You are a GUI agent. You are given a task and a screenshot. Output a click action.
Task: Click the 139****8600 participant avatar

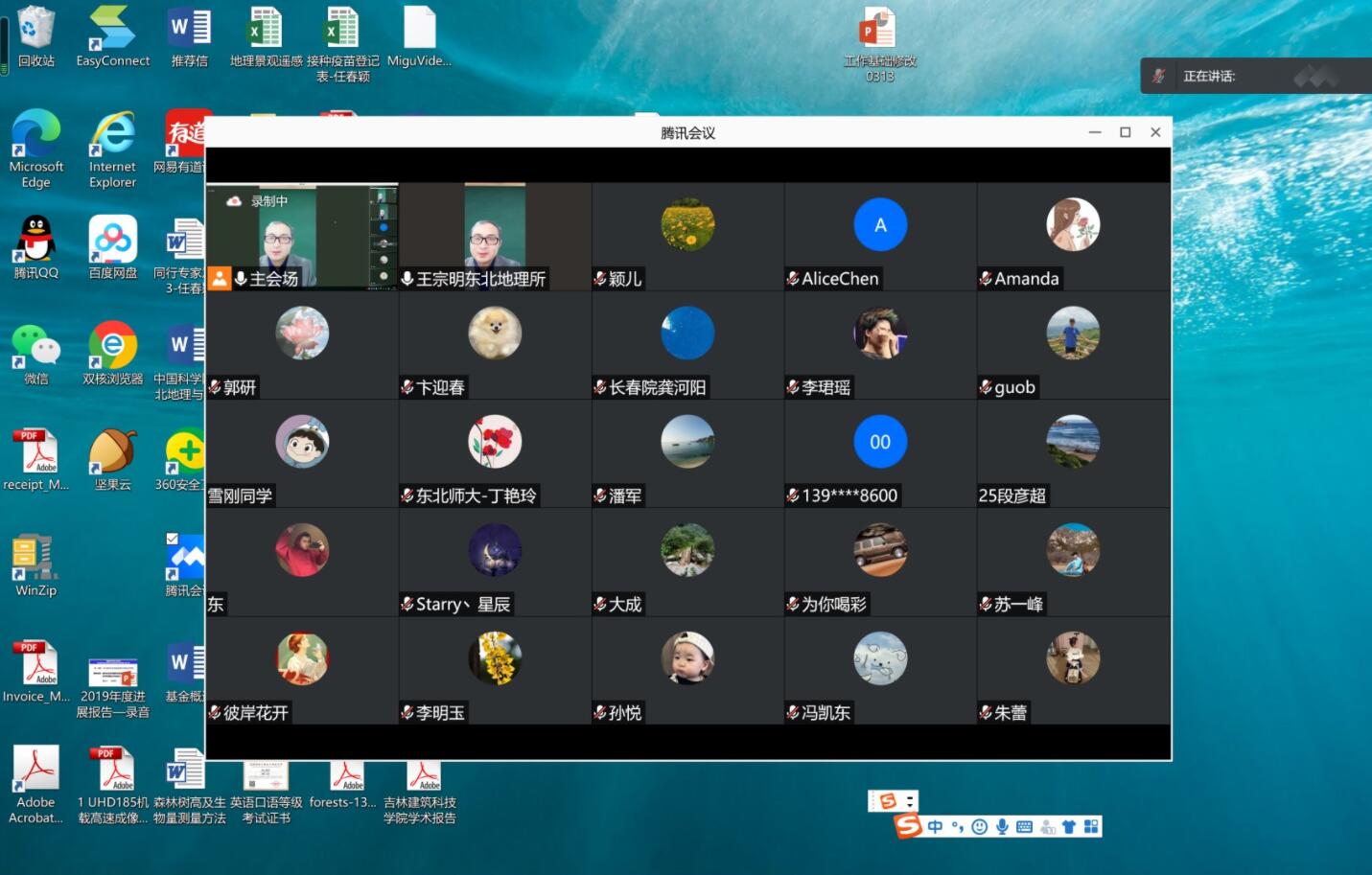pyautogui.click(x=880, y=442)
